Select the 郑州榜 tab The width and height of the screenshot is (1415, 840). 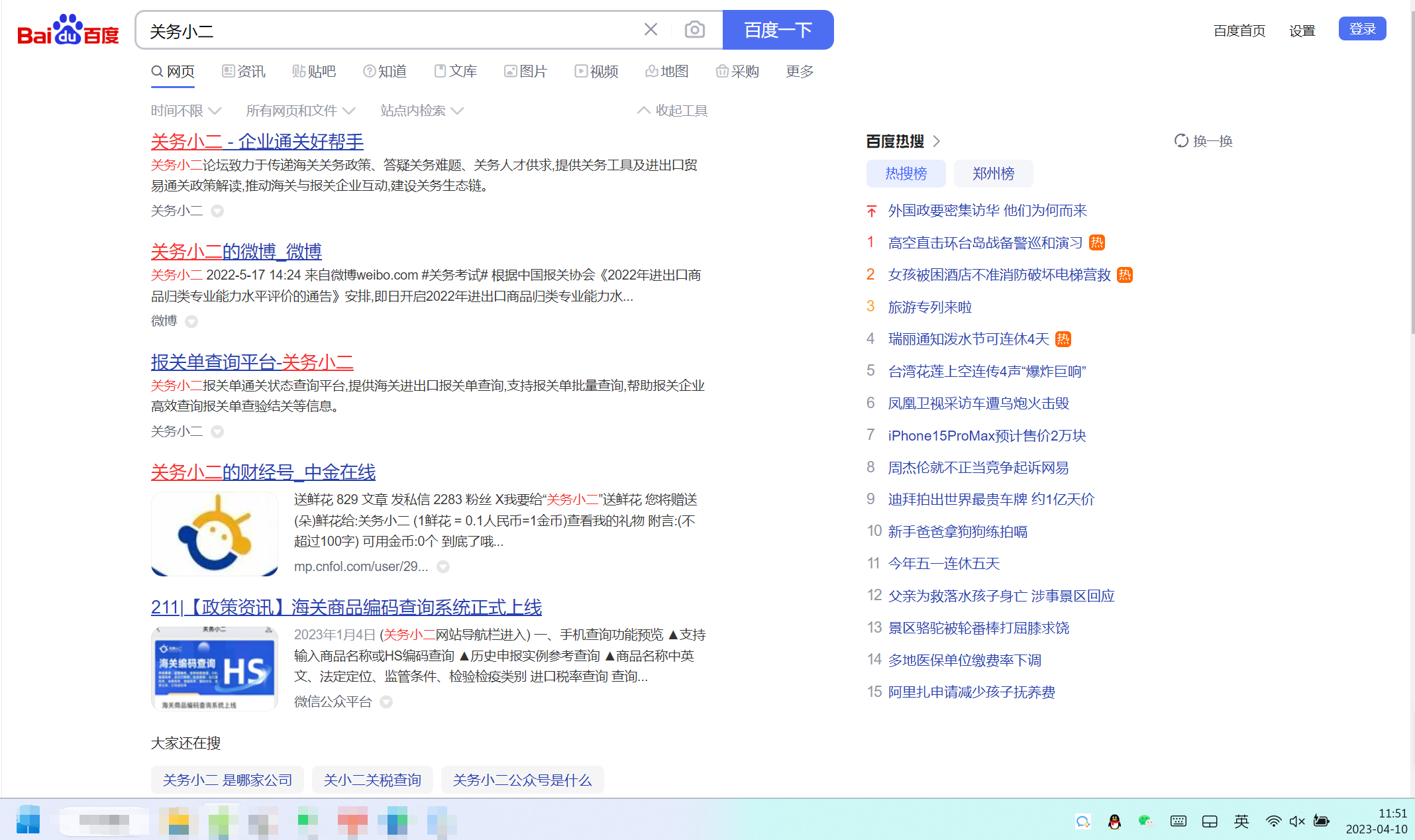[993, 174]
